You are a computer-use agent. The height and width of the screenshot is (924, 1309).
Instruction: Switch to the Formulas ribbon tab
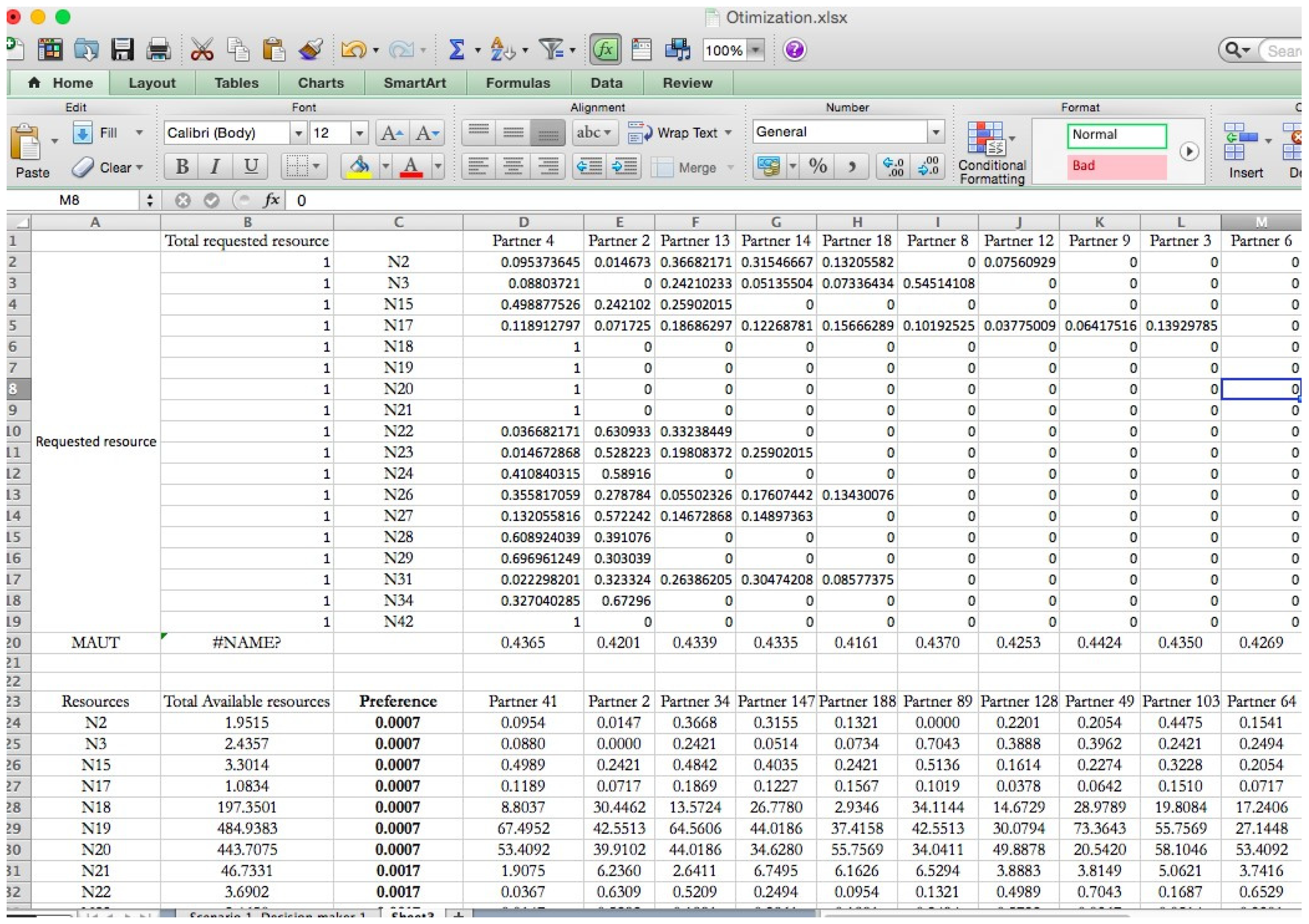[518, 83]
